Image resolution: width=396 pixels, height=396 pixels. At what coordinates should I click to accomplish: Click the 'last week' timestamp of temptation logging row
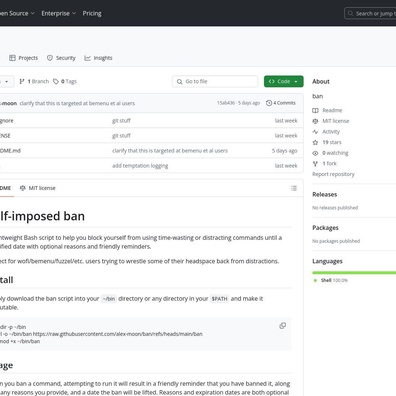tap(286, 166)
